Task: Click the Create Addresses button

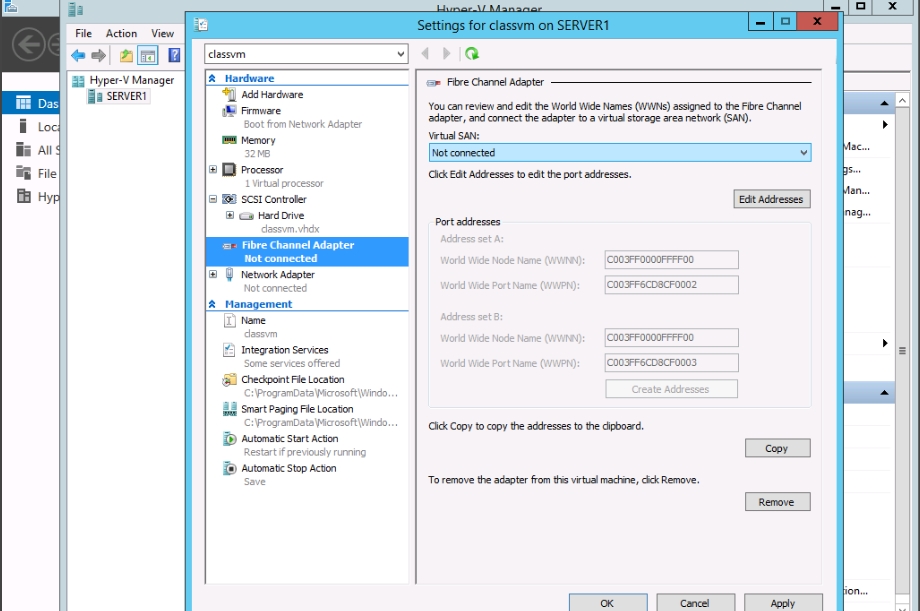Action: (671, 389)
